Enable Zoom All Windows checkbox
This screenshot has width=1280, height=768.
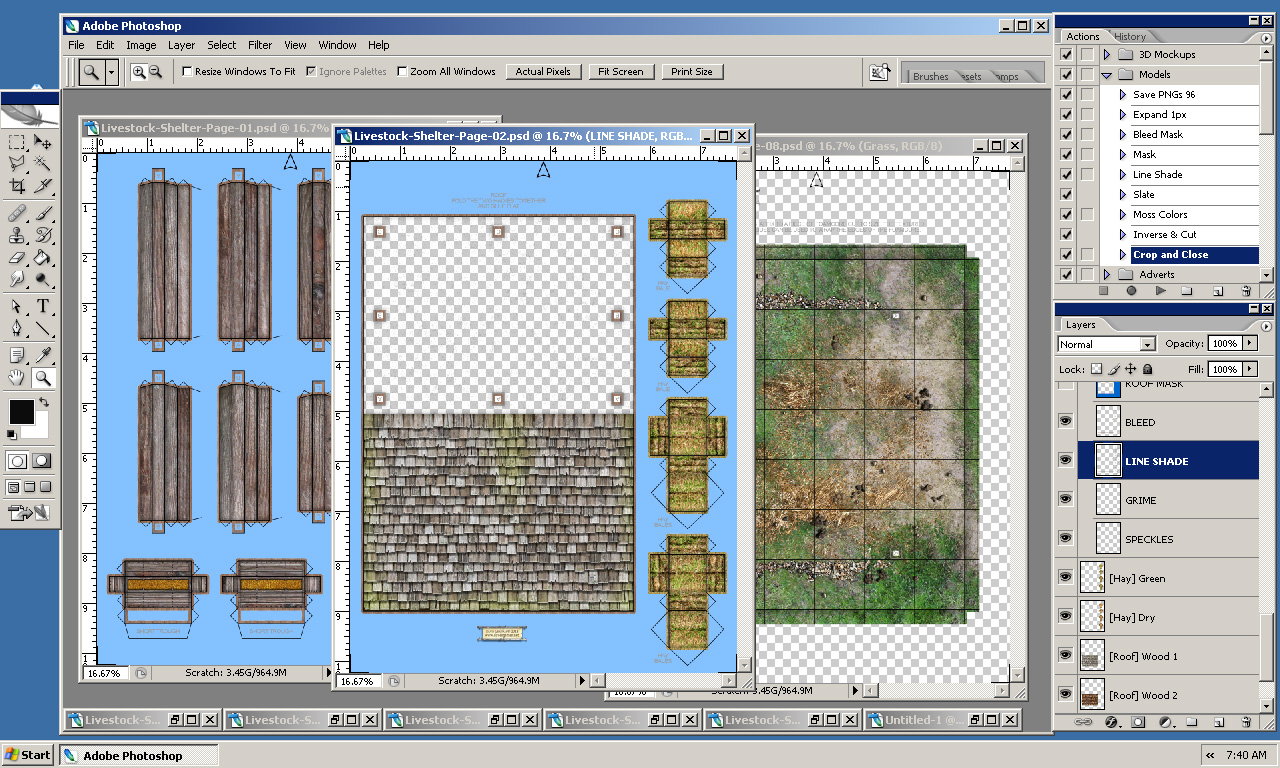click(x=402, y=72)
